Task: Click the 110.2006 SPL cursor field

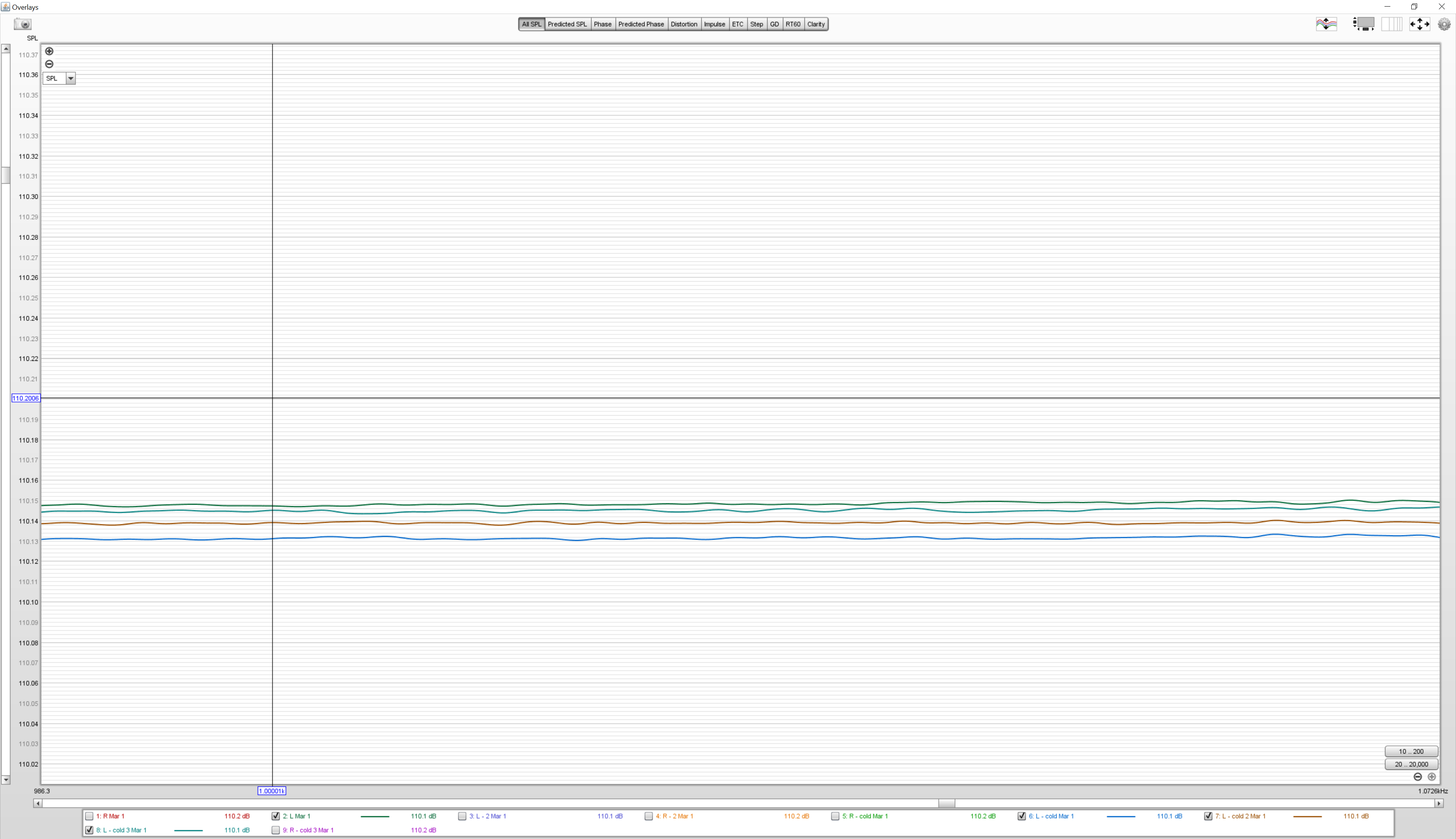Action: click(x=26, y=398)
